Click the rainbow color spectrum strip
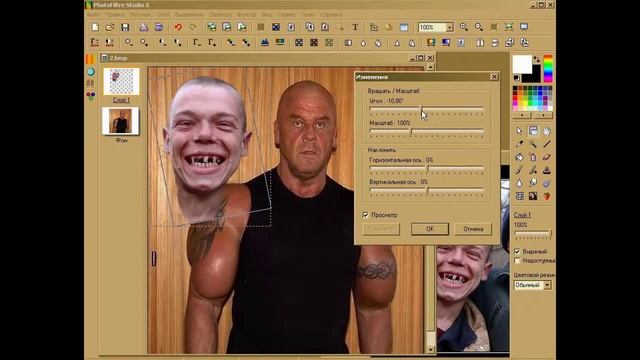 click(x=548, y=68)
